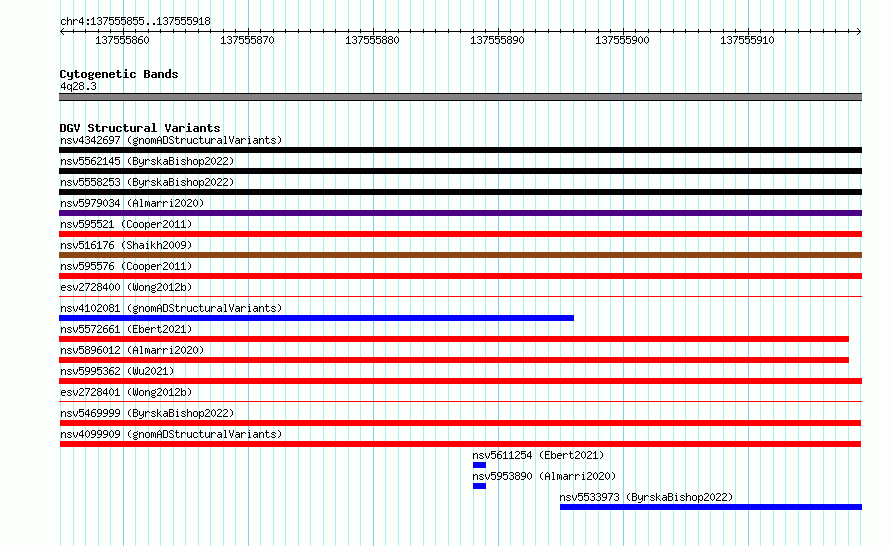Click the DGV Structural Variants track title
The height and width of the screenshot is (546, 890).
point(140,128)
